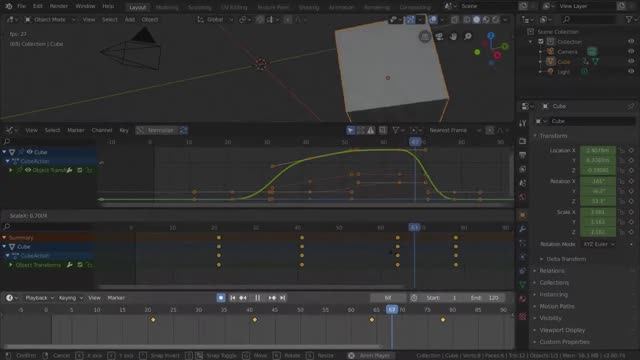This screenshot has height=360, width=640.
Task: Hide the Cube in outliner via eye icon
Action: click(631, 61)
